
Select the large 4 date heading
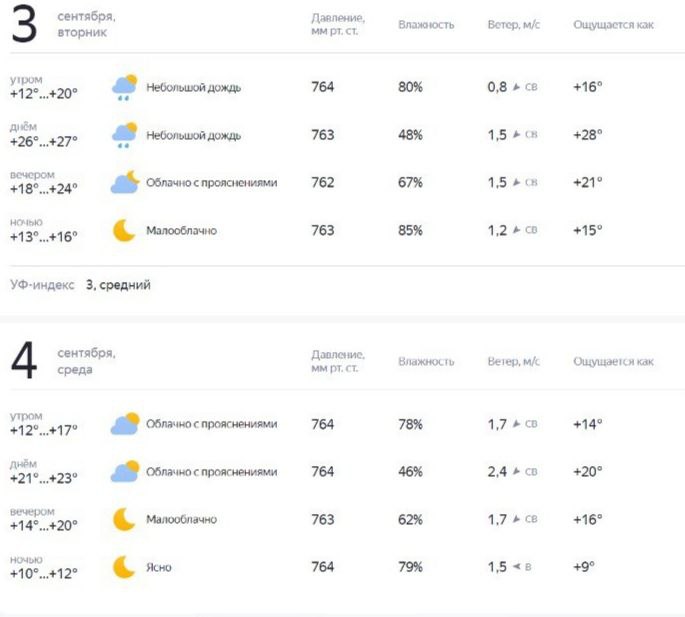coord(24,360)
